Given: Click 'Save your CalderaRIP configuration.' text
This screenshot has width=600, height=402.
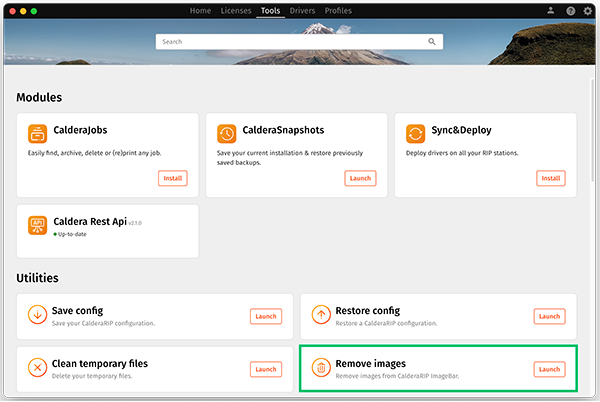Looking at the screenshot, I should click(103, 323).
